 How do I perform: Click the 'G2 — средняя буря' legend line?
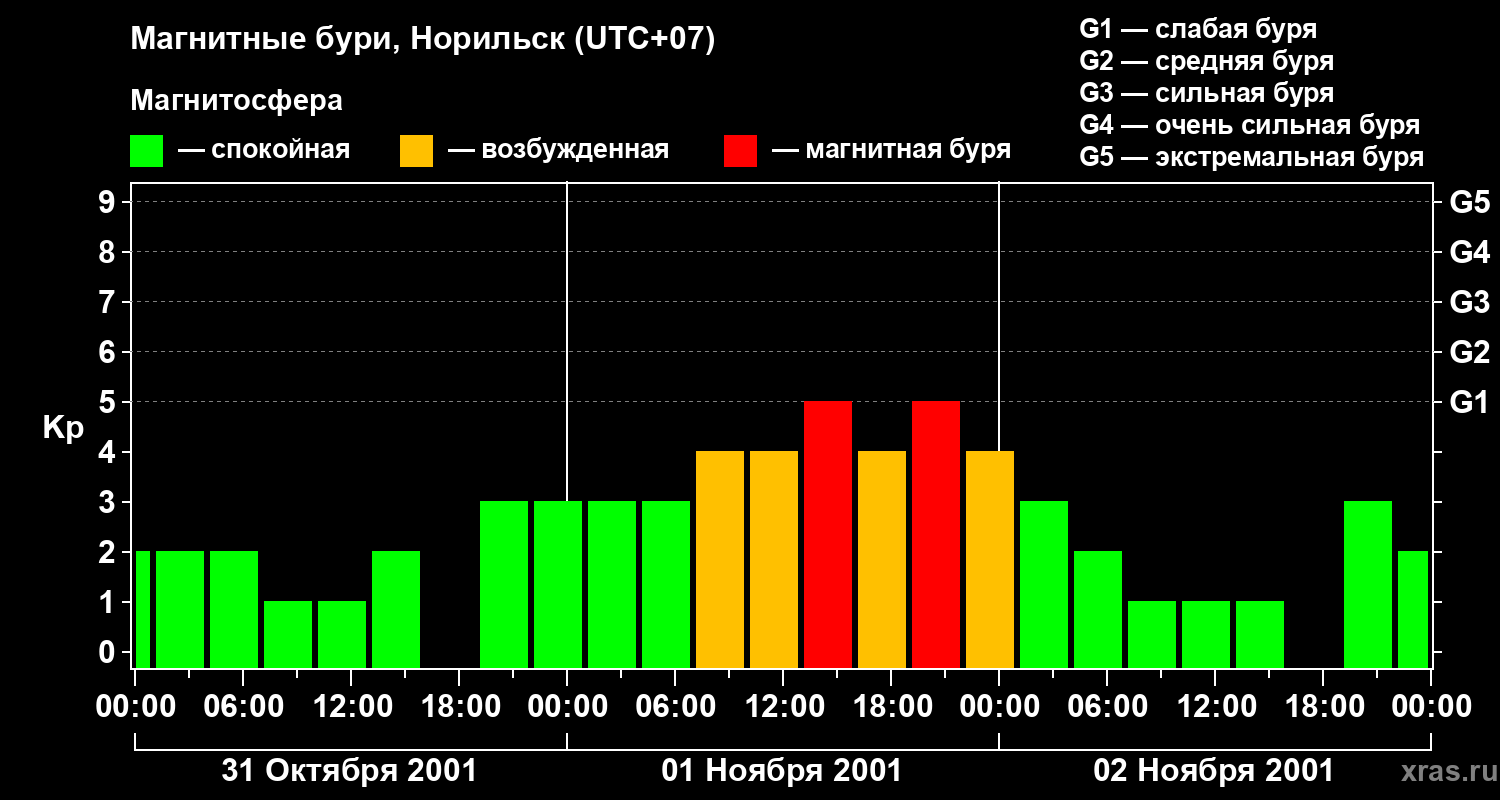pos(1207,61)
